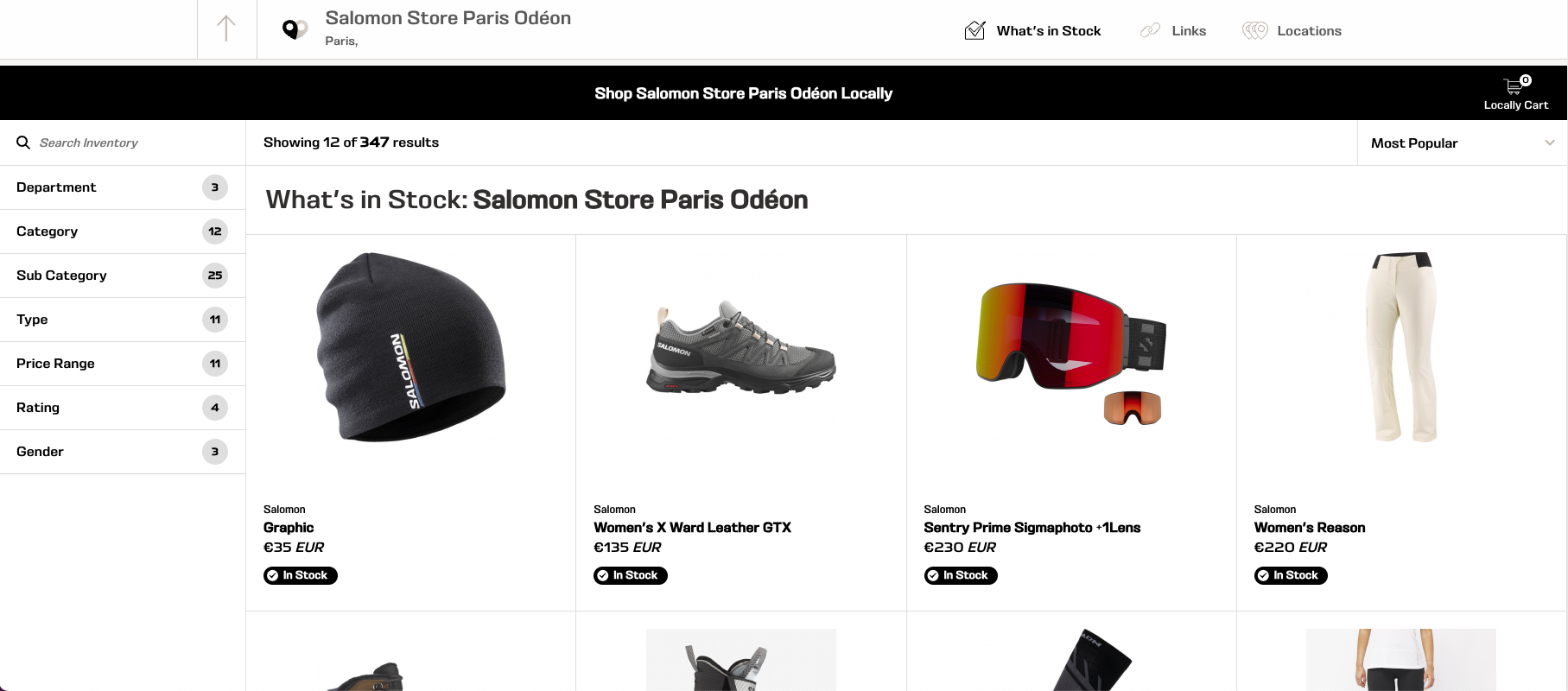The width and height of the screenshot is (1568, 691).
Task: Expand the Department filter
Action: tap(123, 187)
